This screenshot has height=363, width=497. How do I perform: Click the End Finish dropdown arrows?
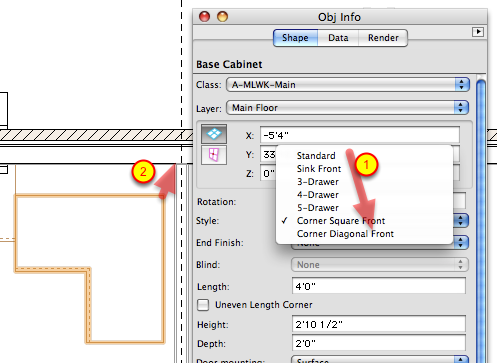point(461,242)
